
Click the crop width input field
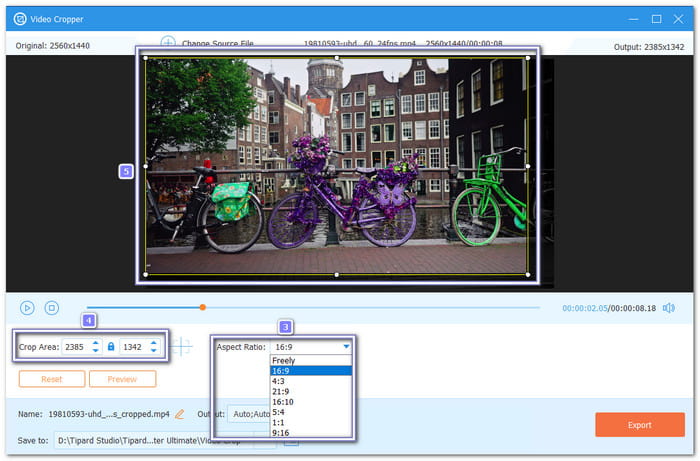pos(73,347)
